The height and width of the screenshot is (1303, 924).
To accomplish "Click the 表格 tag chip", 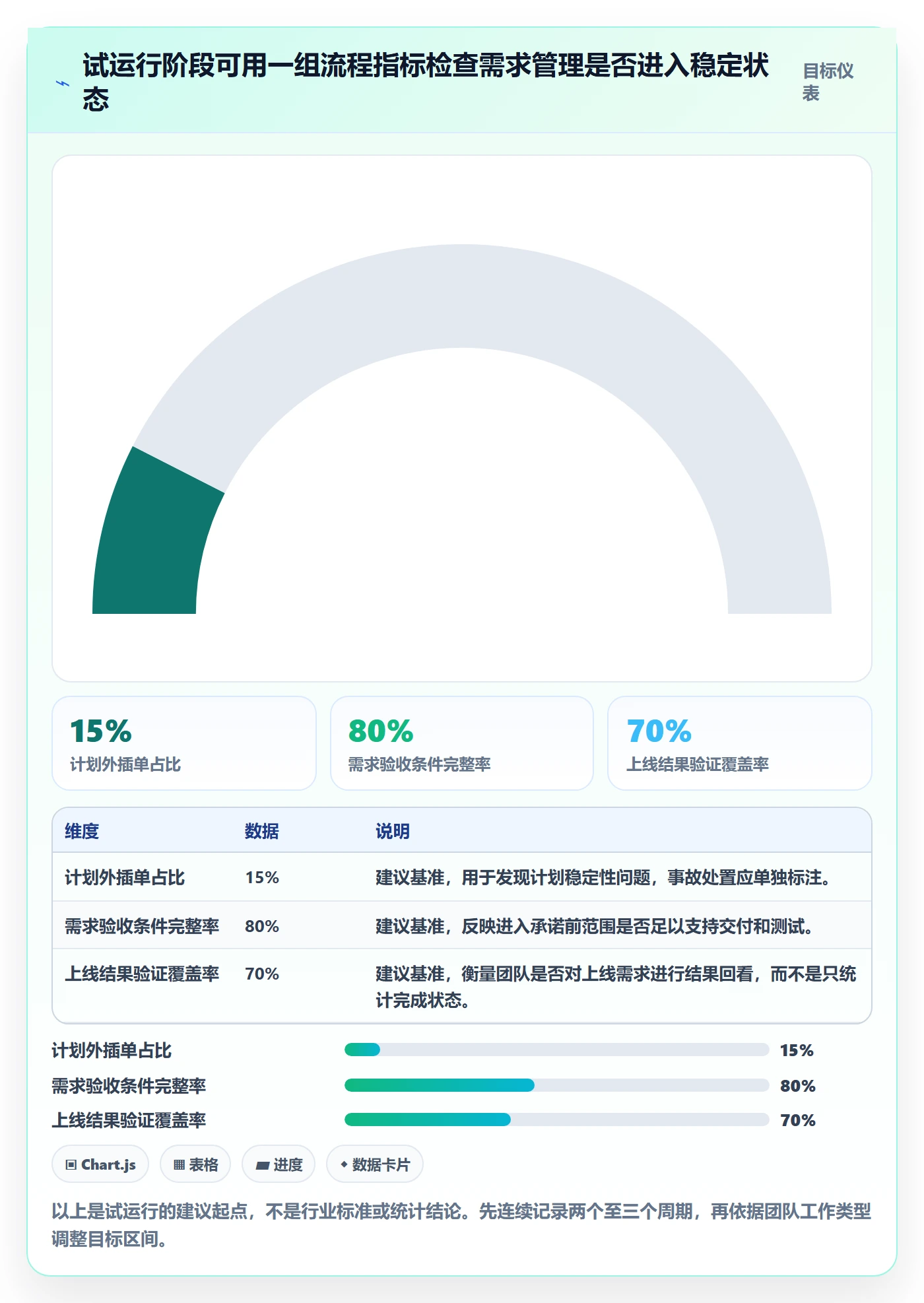I will [x=195, y=1164].
